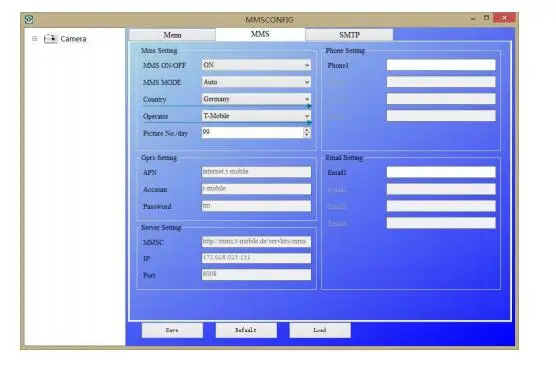Click the 'Country' label text
556x365 pixels.
tap(155, 100)
